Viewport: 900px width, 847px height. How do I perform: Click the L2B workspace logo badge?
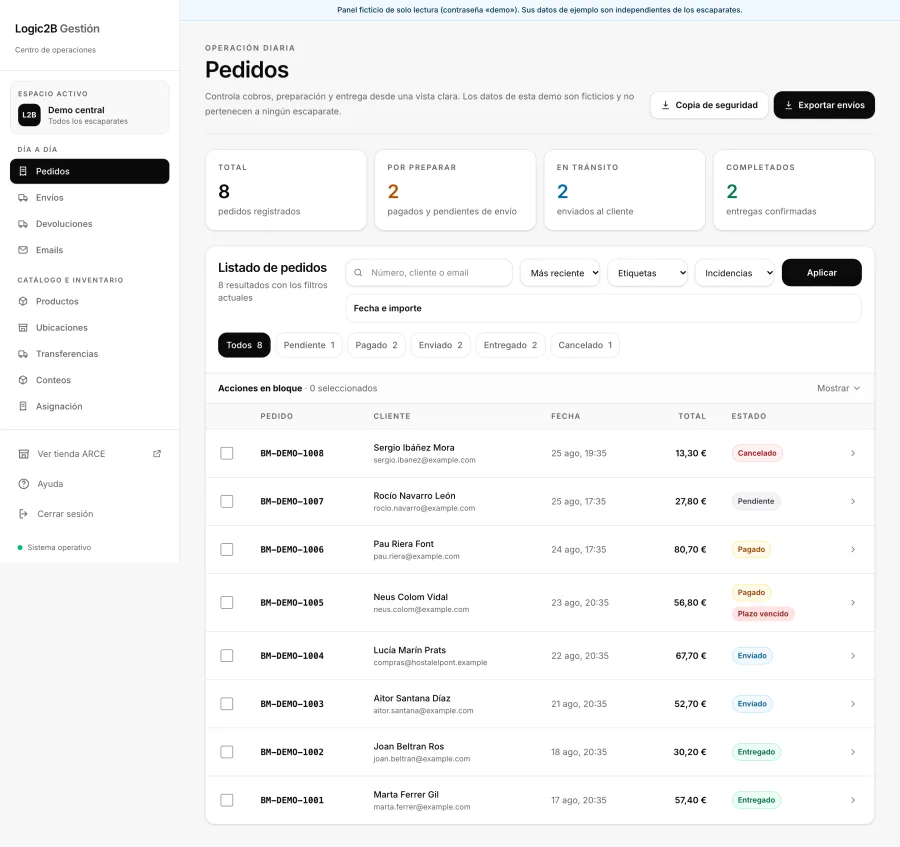pos(29,115)
